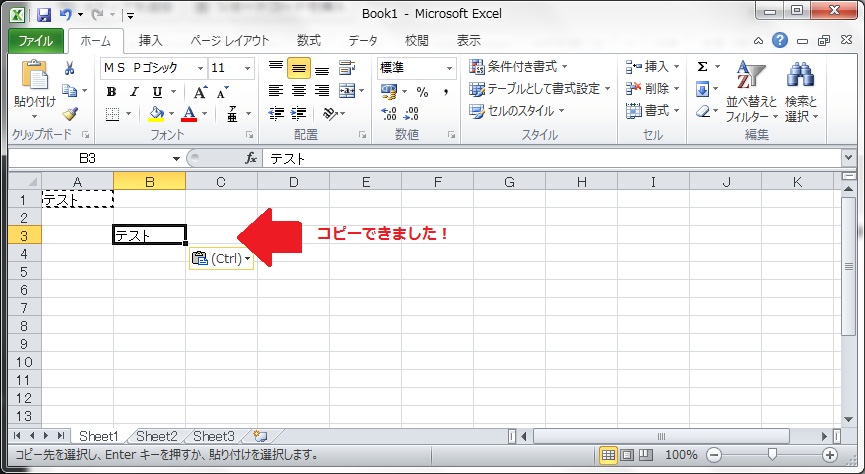Click the accounting currency format icon
The height and width of the screenshot is (474, 865).
pos(389,91)
